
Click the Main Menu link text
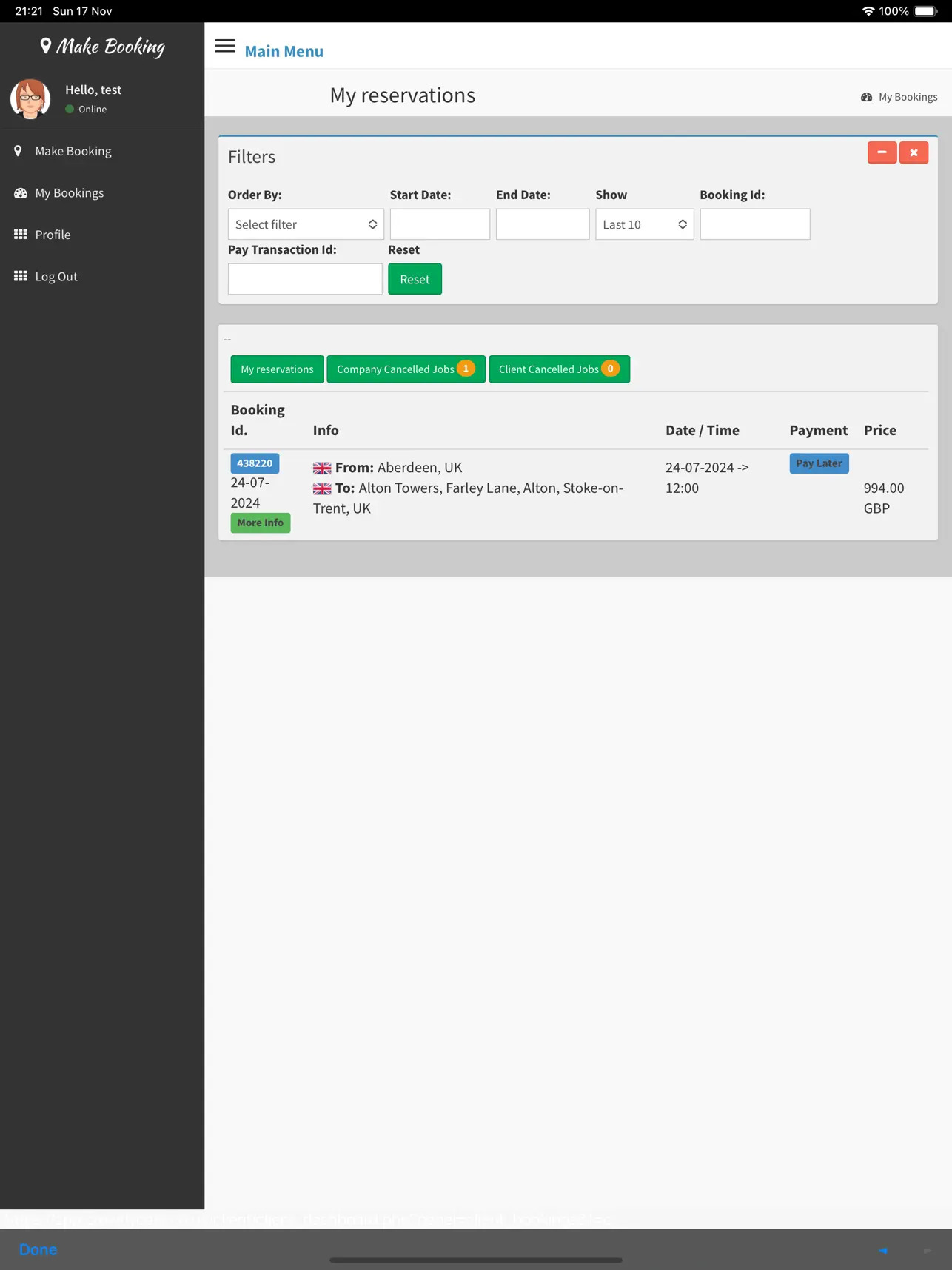(284, 51)
